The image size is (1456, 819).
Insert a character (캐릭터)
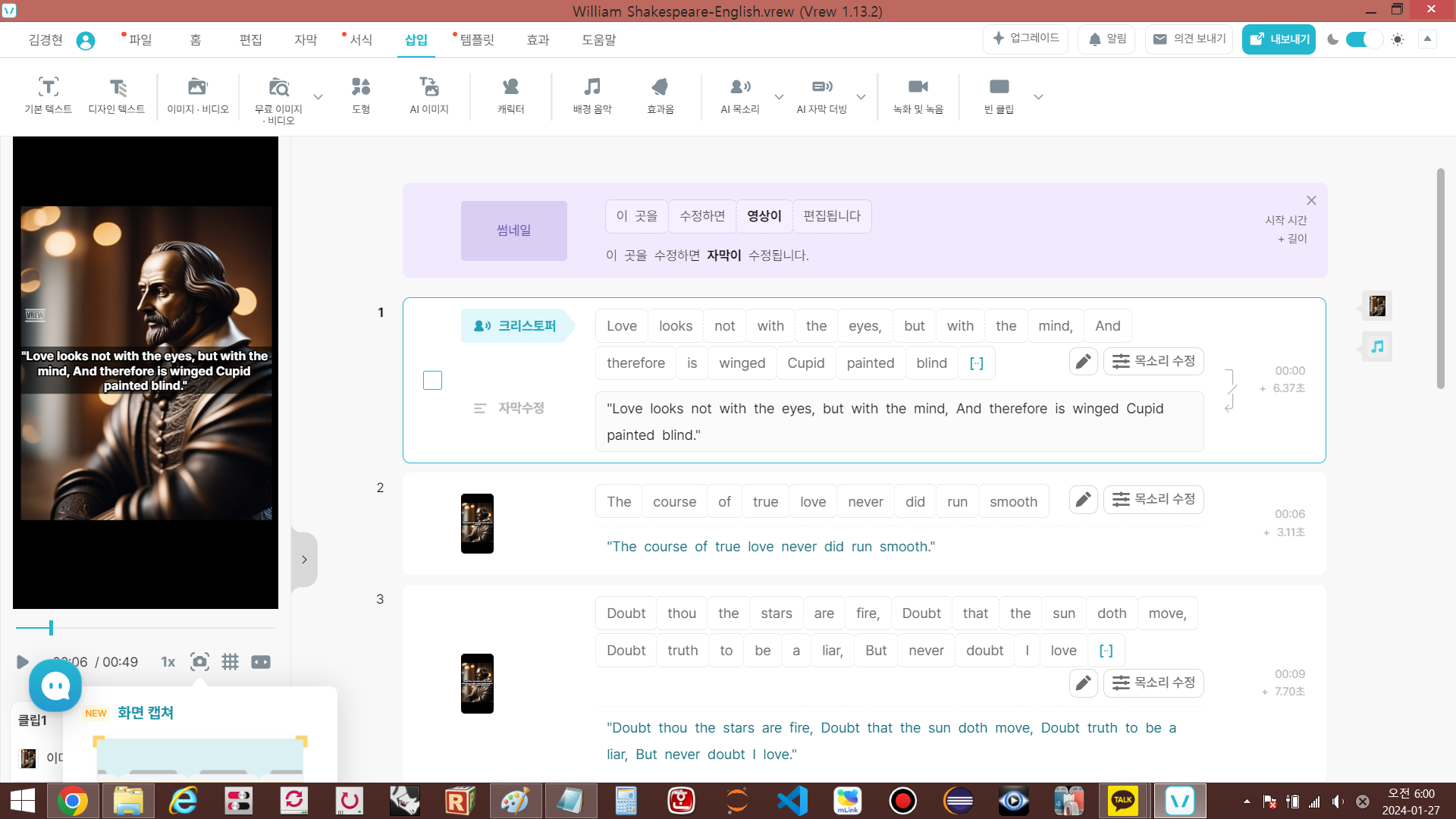(x=511, y=96)
